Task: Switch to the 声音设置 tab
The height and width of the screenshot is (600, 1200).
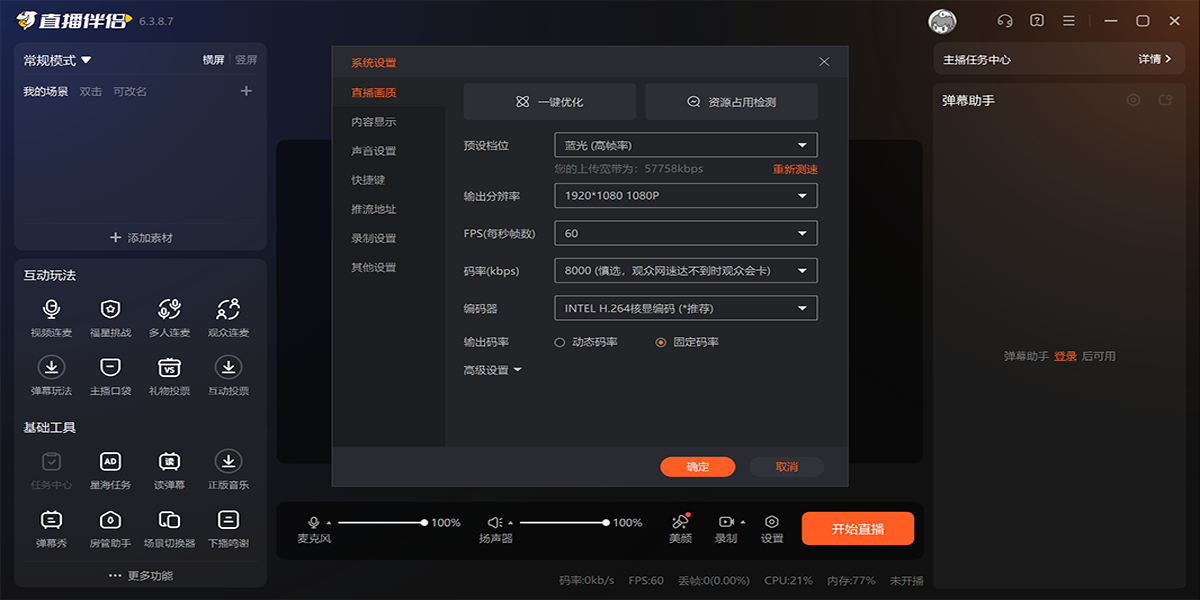Action: 374,151
